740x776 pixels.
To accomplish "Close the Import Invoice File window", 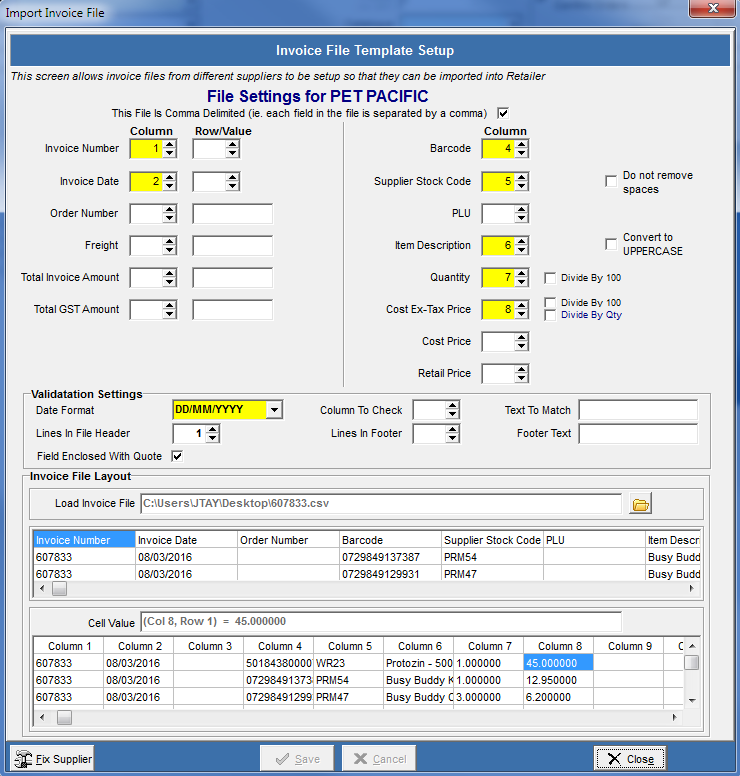I will [x=713, y=8].
